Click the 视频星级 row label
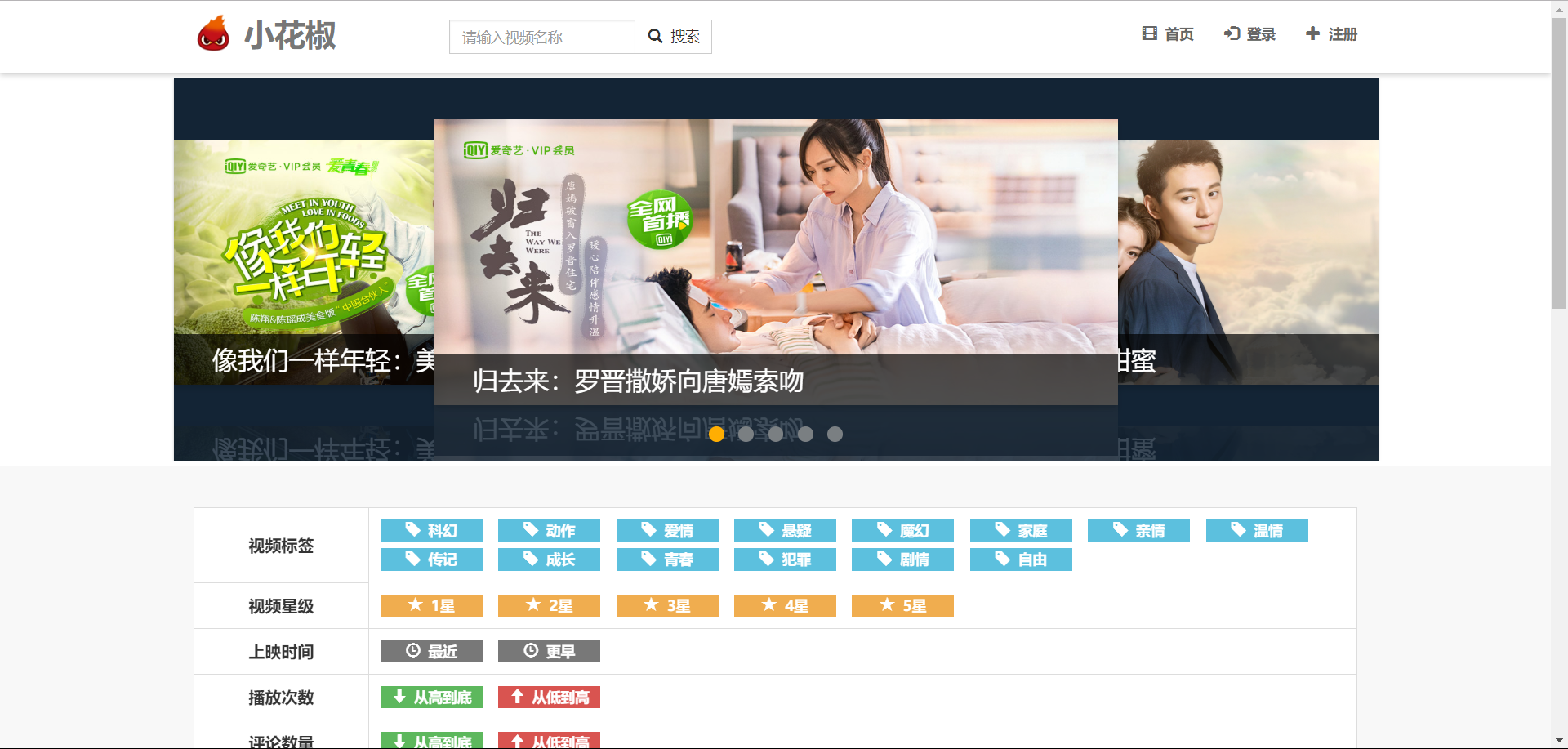This screenshot has width=1568, height=749. coord(281,606)
